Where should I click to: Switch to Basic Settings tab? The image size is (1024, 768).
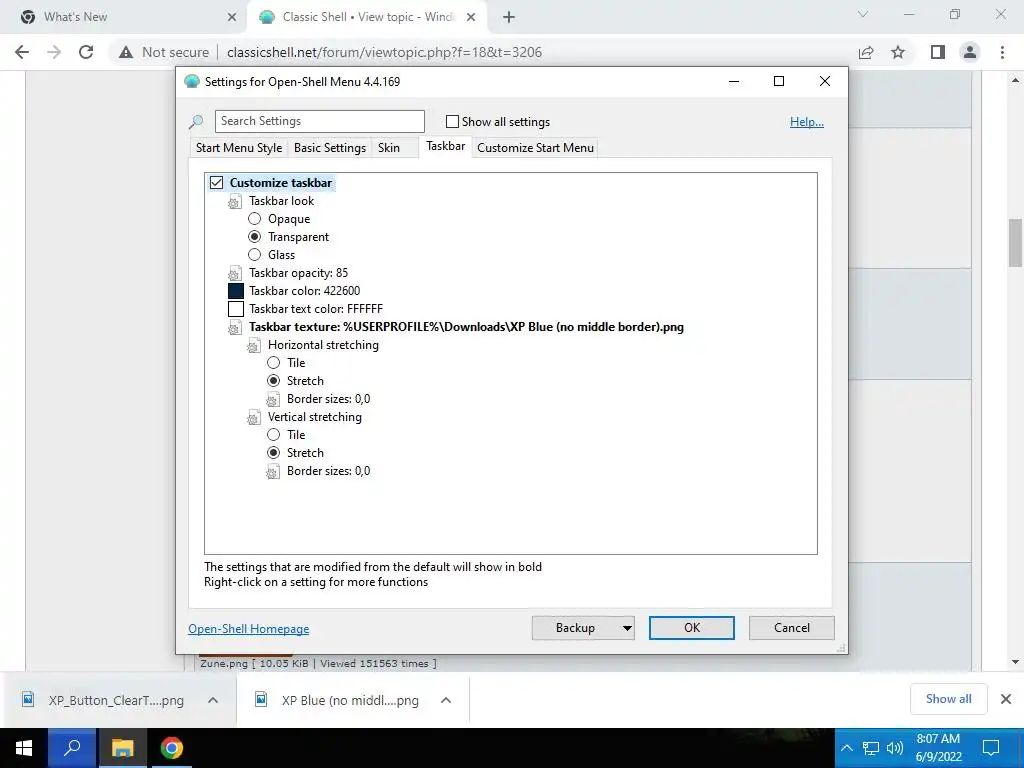click(x=330, y=148)
